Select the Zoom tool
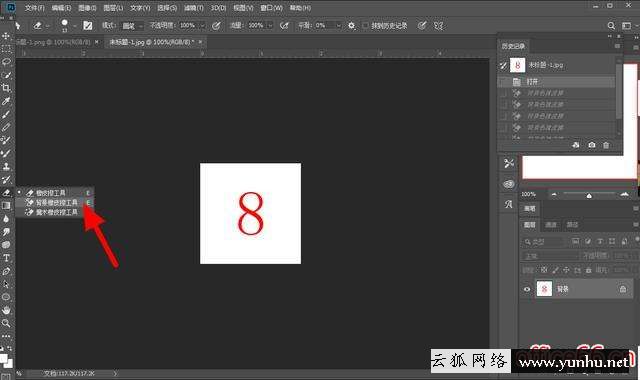The width and height of the screenshot is (640, 380). click(x=6, y=323)
